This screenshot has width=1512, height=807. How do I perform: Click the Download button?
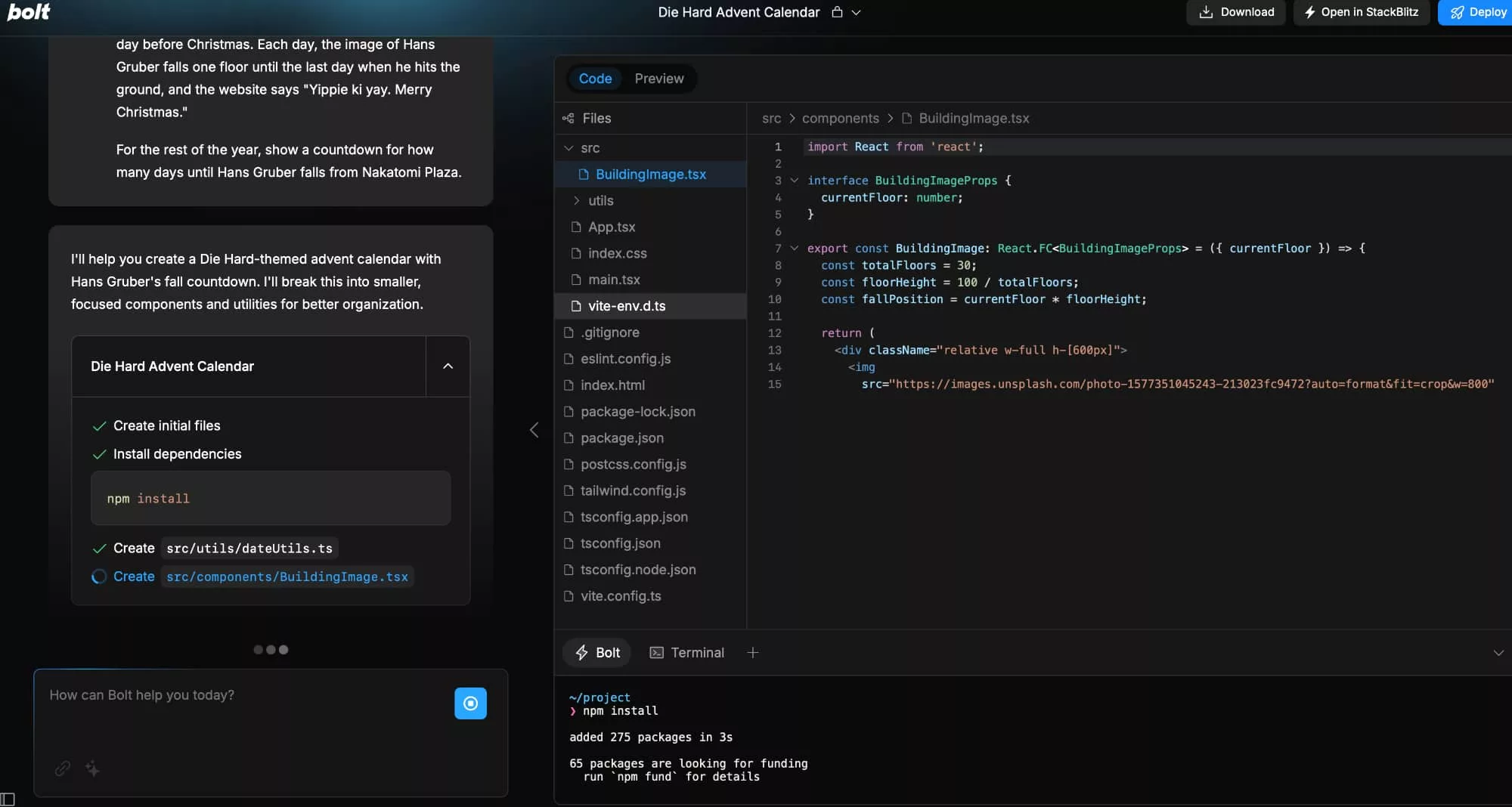click(1235, 12)
